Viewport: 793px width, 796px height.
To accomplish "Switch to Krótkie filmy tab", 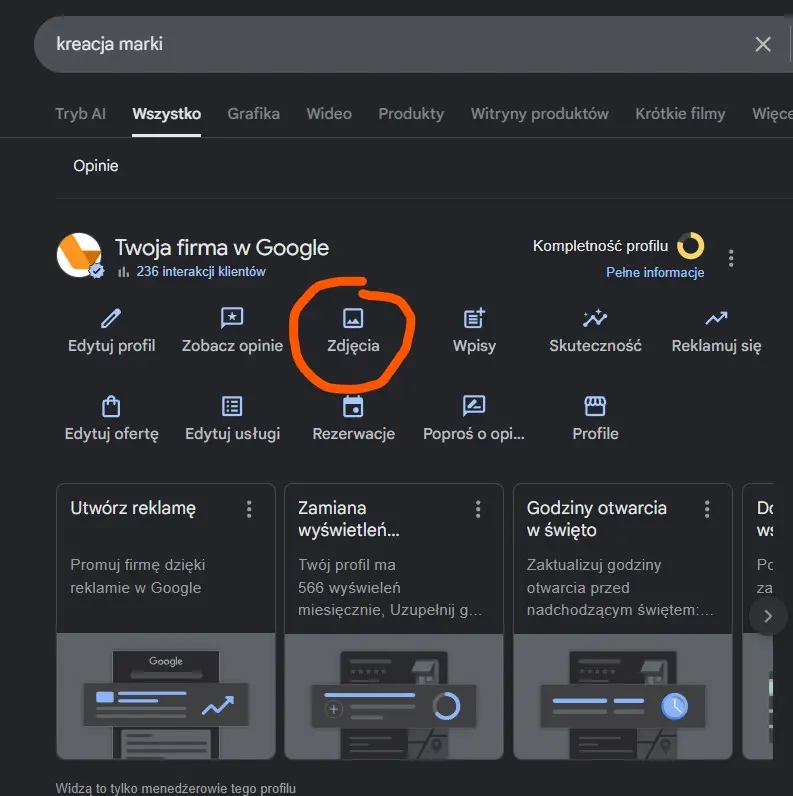I will [x=680, y=114].
